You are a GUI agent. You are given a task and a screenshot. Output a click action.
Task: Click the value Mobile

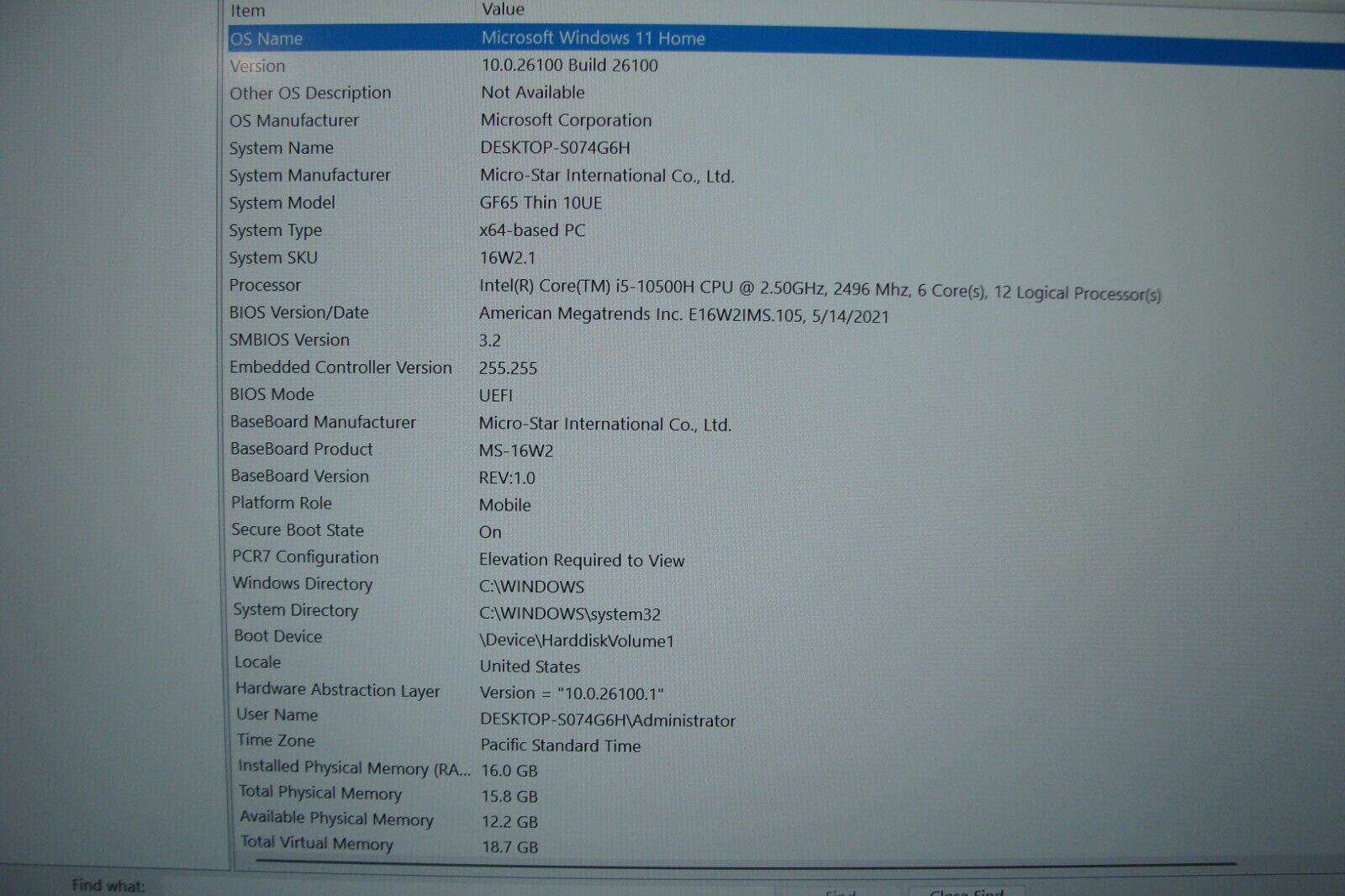504,504
